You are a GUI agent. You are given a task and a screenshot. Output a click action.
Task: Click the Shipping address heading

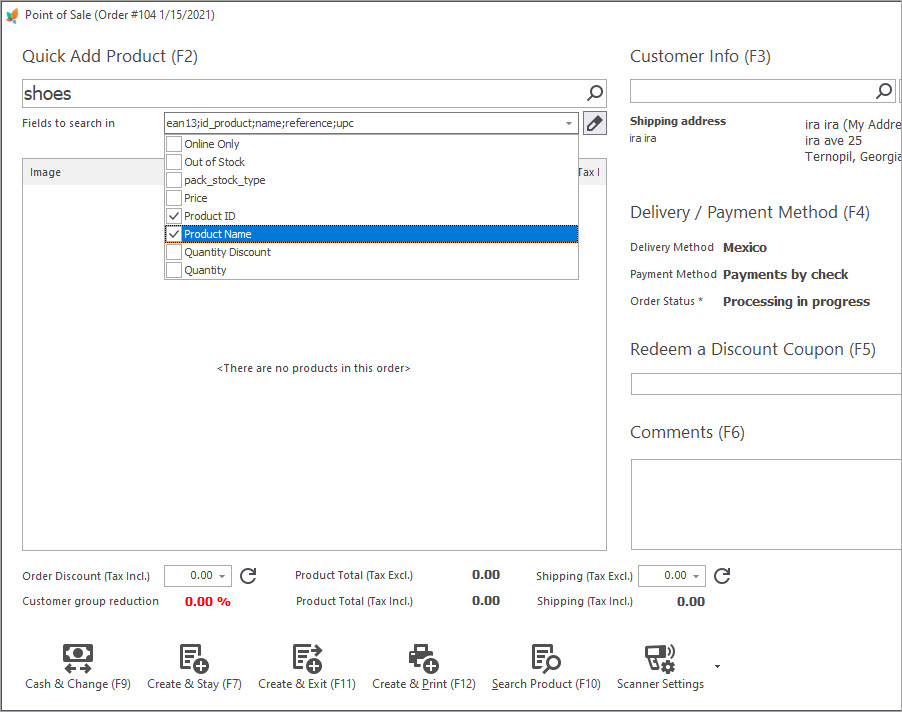coord(678,121)
